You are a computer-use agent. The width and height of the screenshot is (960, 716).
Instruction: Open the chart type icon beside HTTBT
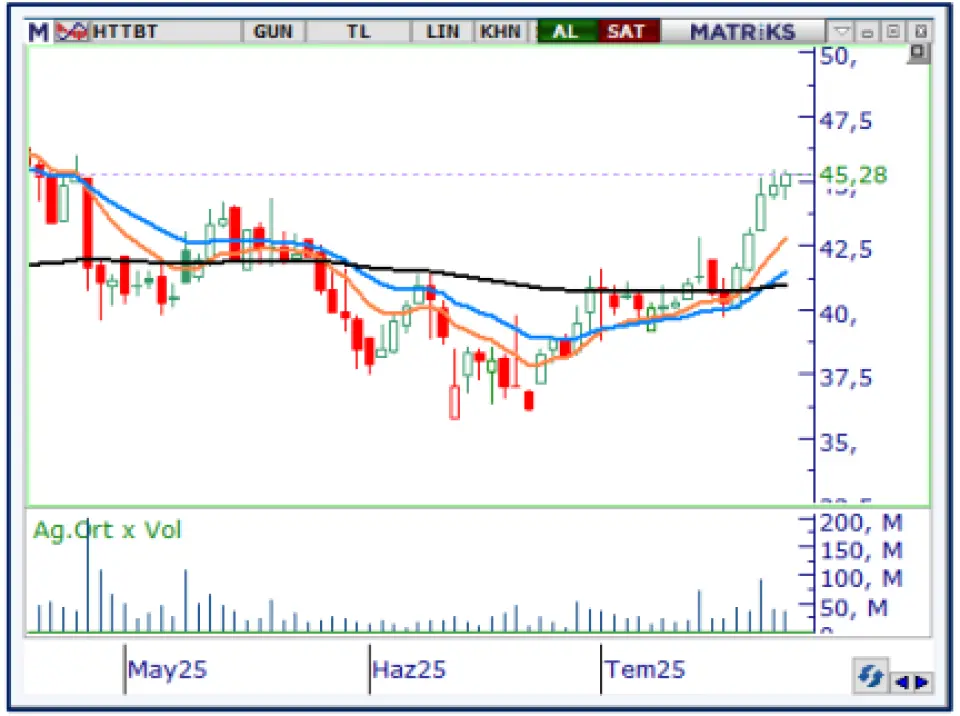pos(72,31)
